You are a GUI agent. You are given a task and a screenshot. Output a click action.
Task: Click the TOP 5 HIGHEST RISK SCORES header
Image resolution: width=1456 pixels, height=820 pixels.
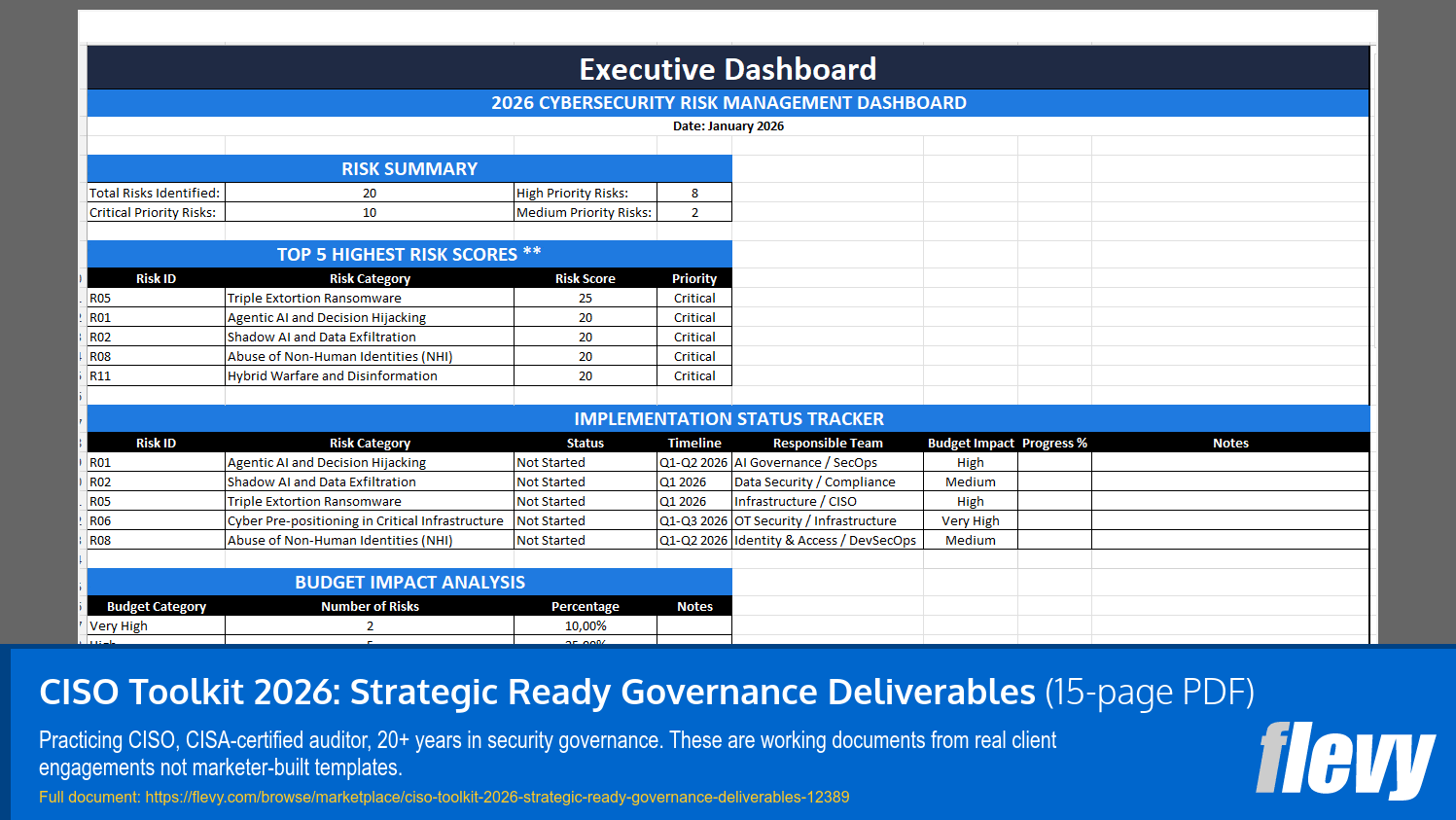tap(409, 254)
